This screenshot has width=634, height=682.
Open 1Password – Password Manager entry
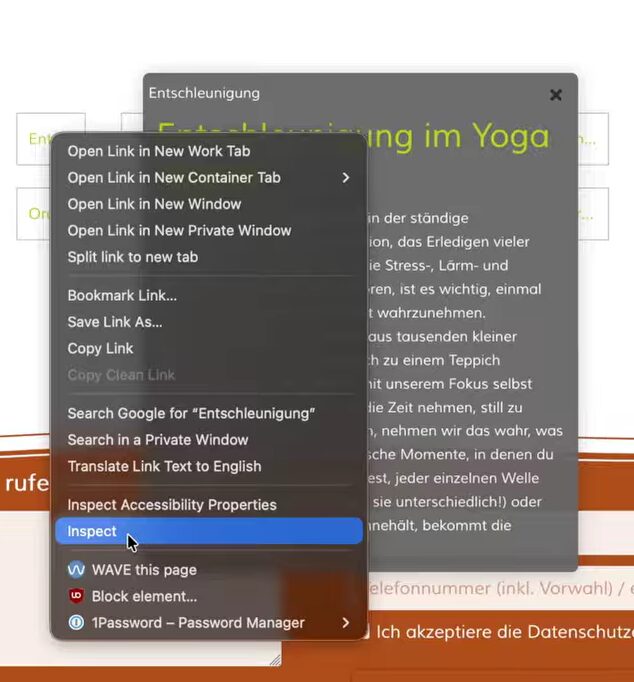(209, 622)
